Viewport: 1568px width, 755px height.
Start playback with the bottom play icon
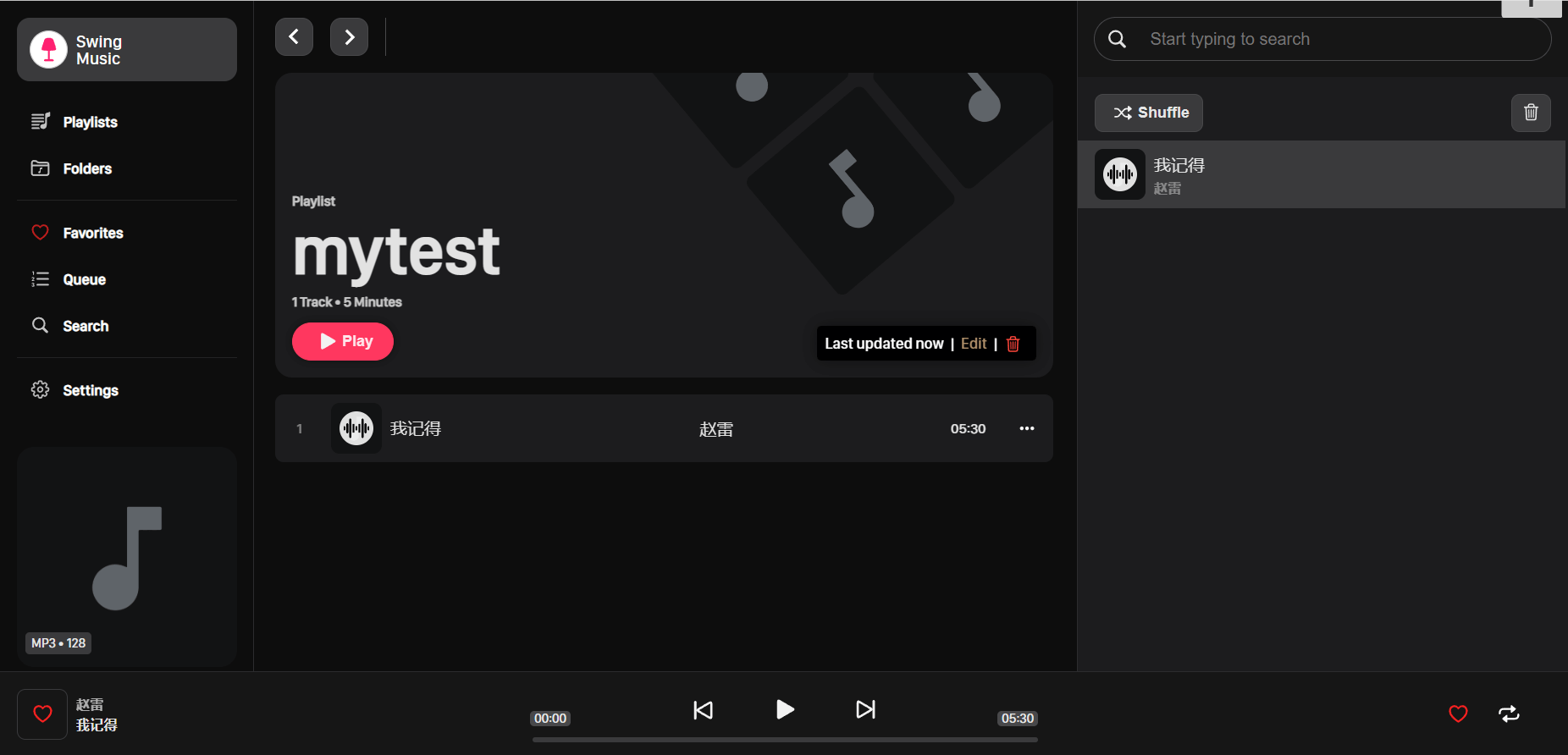click(x=785, y=709)
